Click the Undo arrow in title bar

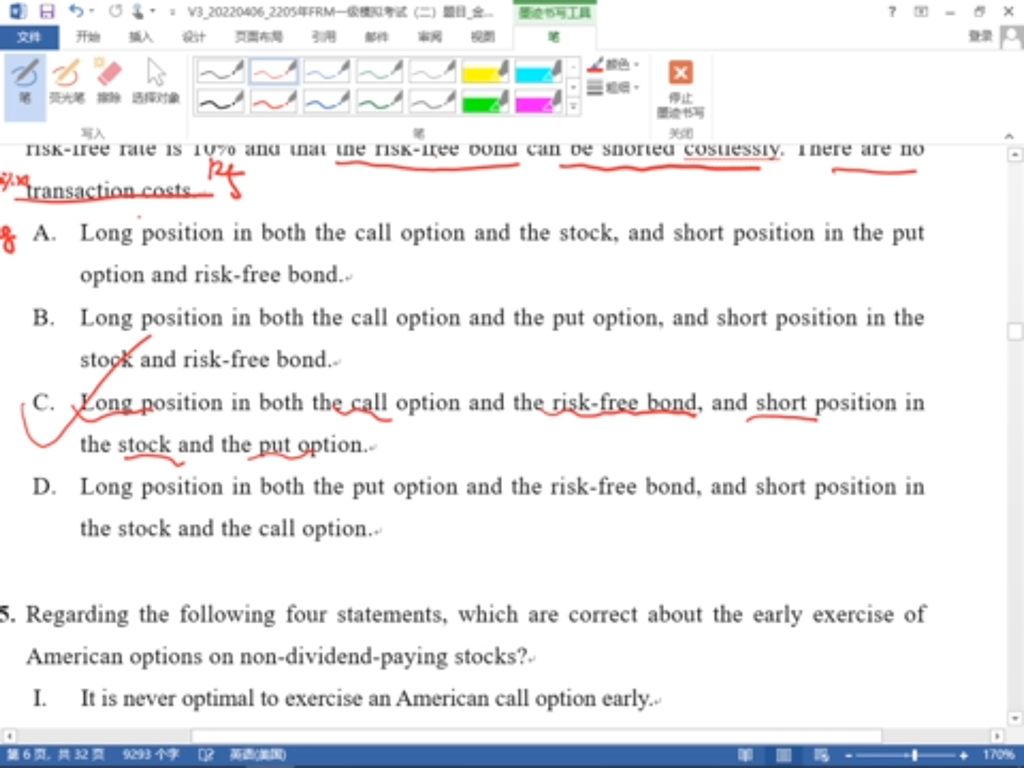tap(77, 12)
